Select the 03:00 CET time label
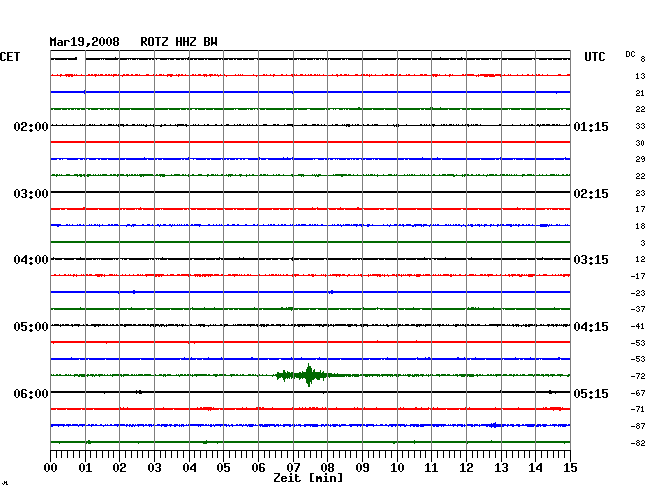Image resolution: width=650 pixels, height=494 pixels. (x=31, y=194)
